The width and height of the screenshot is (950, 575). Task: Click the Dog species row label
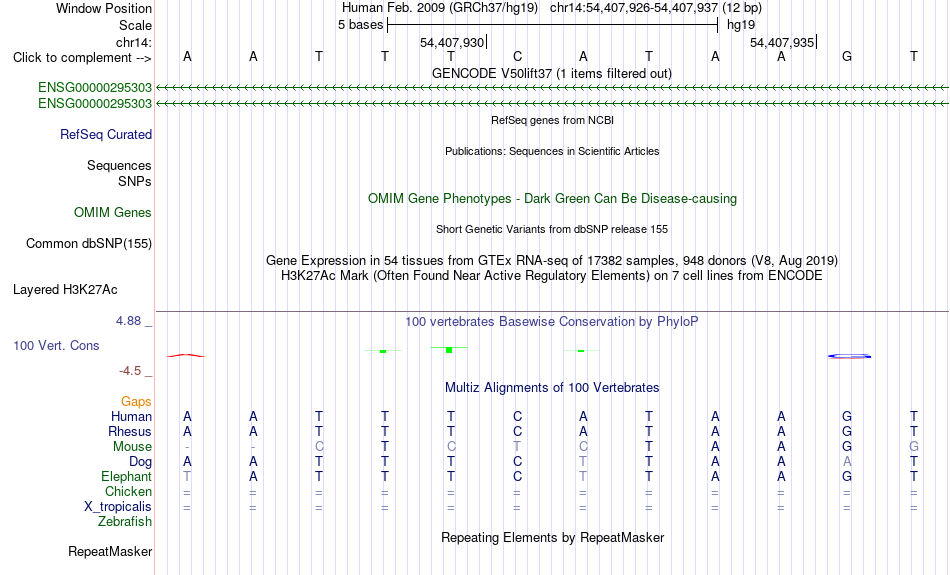[140, 462]
